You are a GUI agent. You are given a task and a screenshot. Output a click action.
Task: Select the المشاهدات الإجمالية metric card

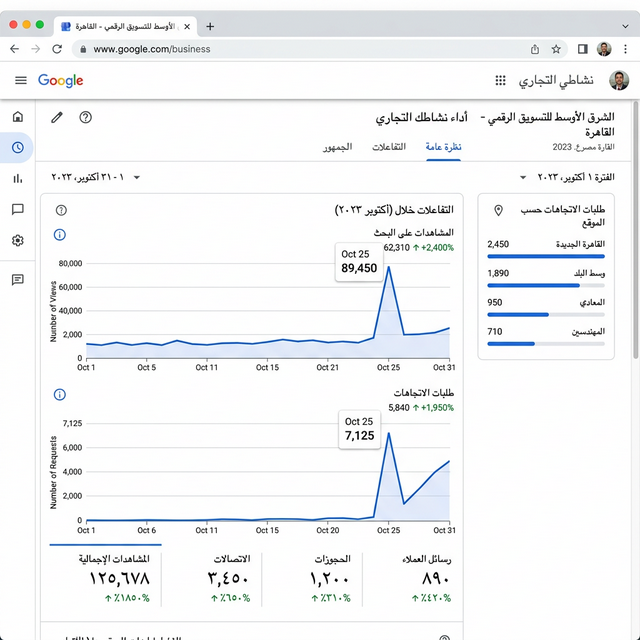(x=105, y=577)
